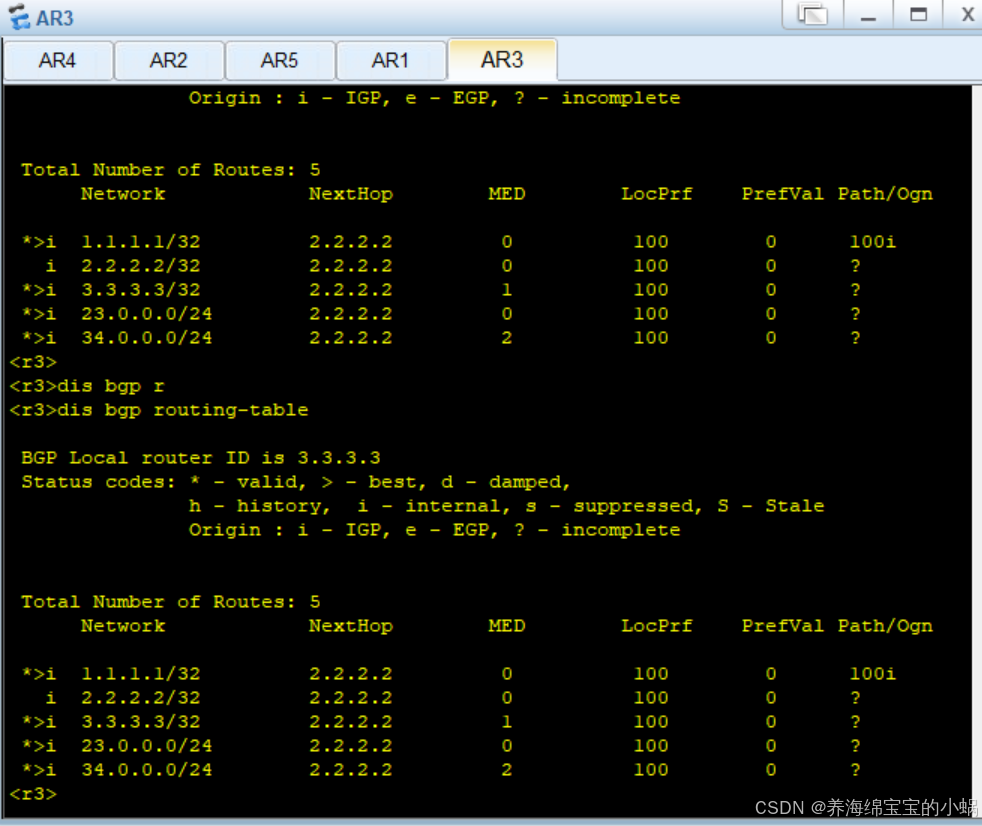Click the upper NextHop column header
This screenshot has height=826, width=982.
coord(351,194)
